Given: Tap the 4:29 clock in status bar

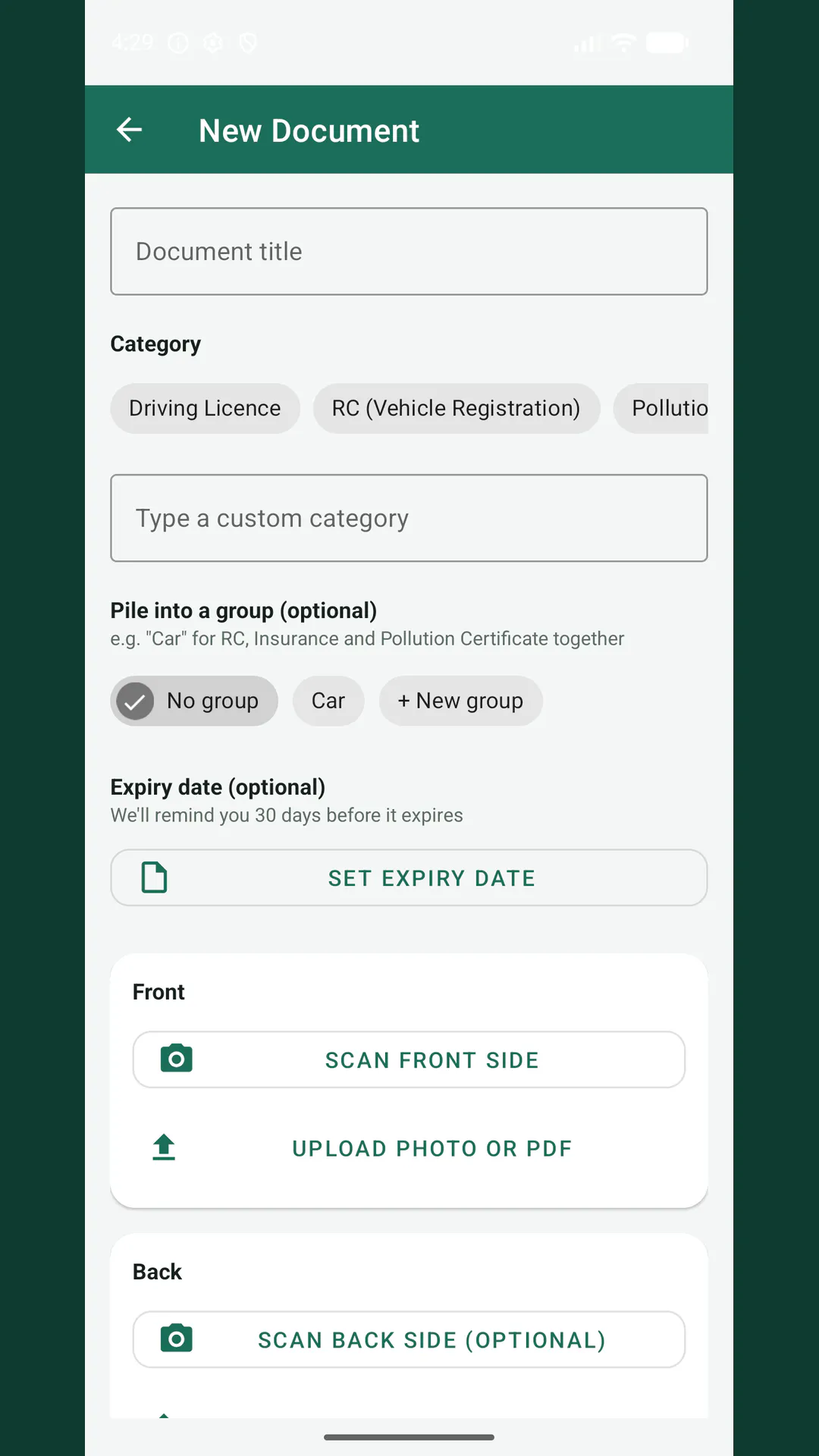Looking at the screenshot, I should tap(133, 42).
